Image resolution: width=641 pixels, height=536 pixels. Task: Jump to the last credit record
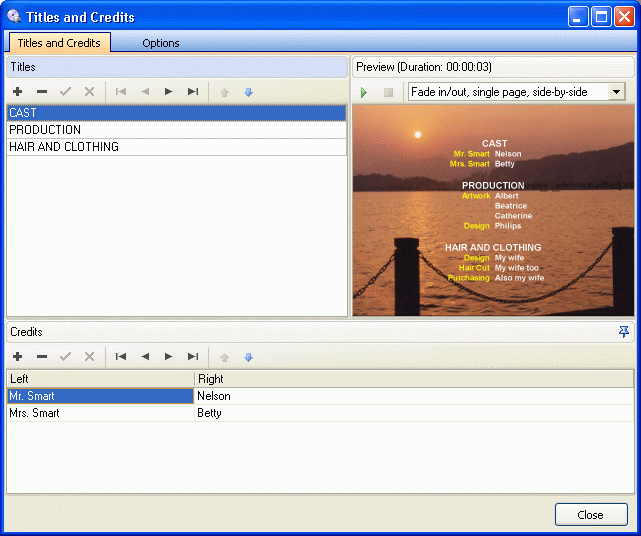point(193,357)
